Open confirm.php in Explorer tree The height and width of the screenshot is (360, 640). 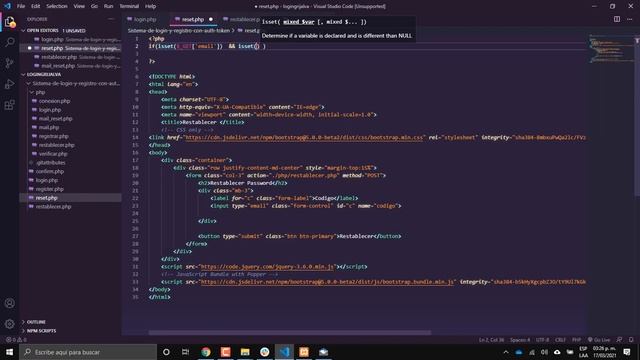pyautogui.click(x=49, y=171)
